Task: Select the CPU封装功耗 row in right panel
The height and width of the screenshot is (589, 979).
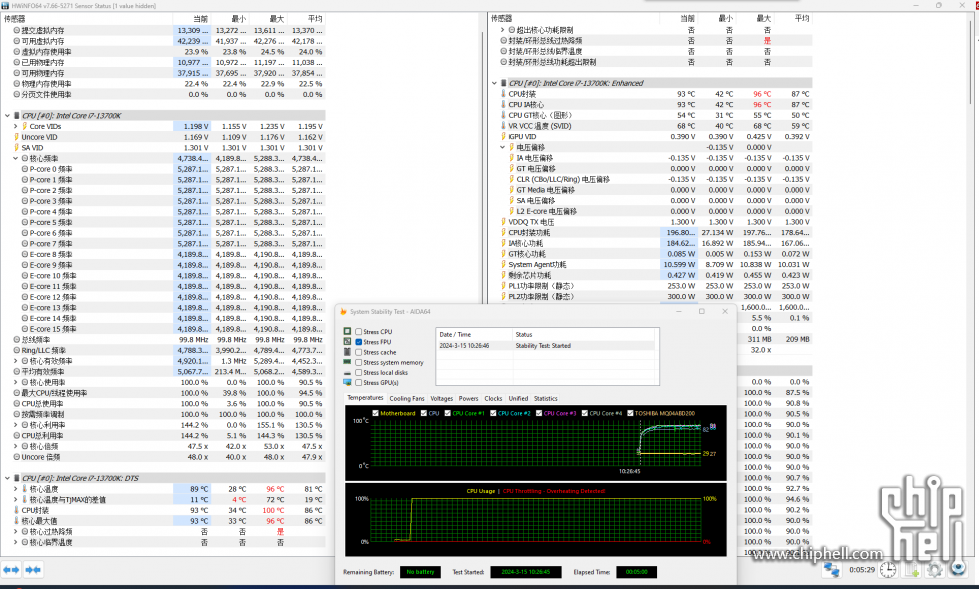Action: coord(656,232)
